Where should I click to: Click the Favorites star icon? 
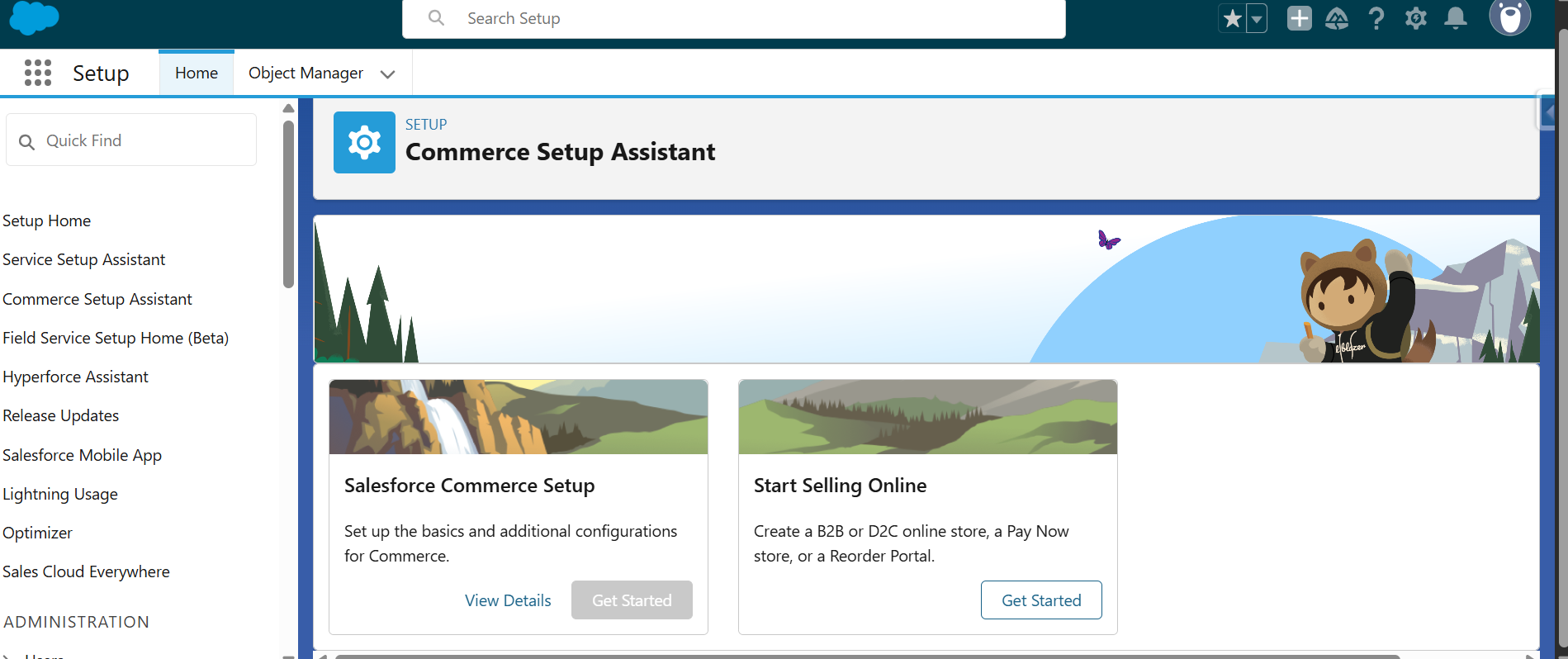coord(1232,18)
